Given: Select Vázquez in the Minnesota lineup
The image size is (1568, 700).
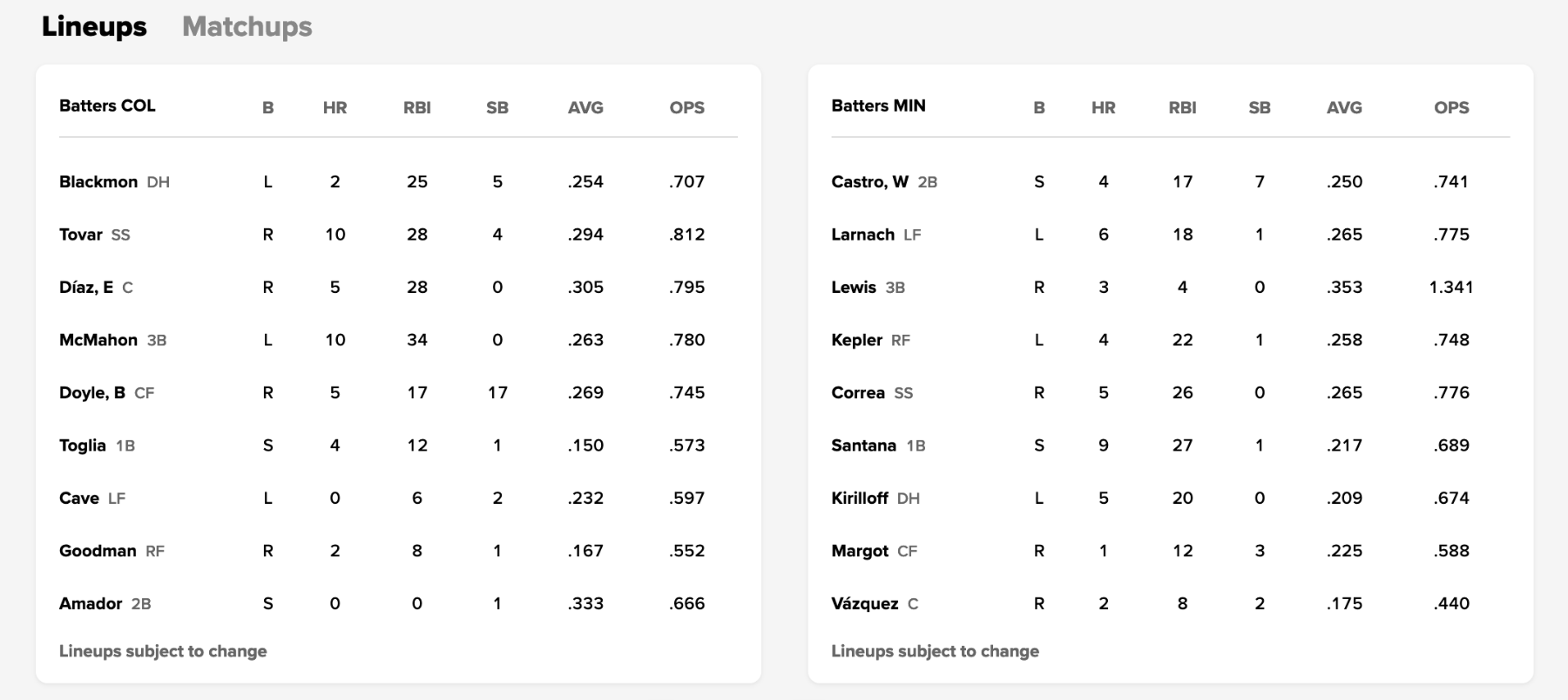Looking at the screenshot, I should (x=864, y=604).
